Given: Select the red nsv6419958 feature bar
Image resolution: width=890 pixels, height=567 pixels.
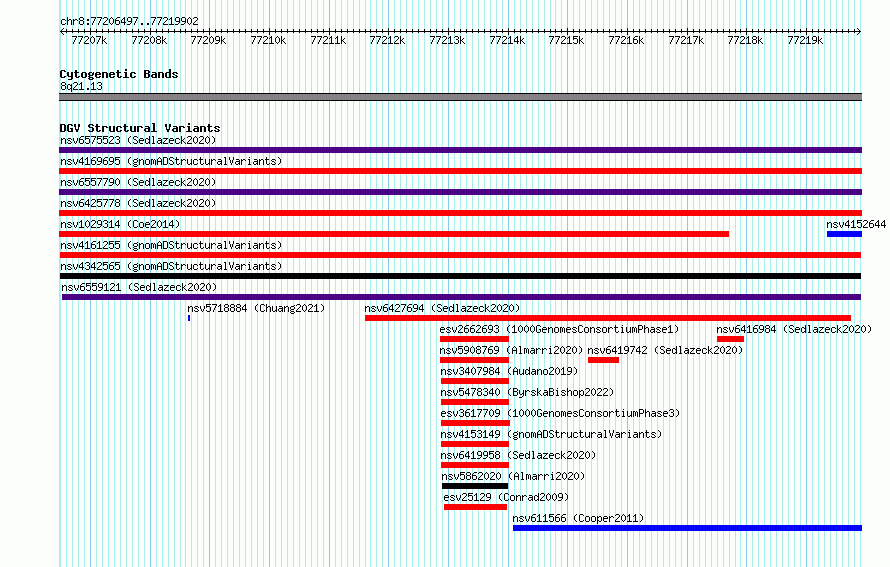Looking at the screenshot, I should (475, 465).
